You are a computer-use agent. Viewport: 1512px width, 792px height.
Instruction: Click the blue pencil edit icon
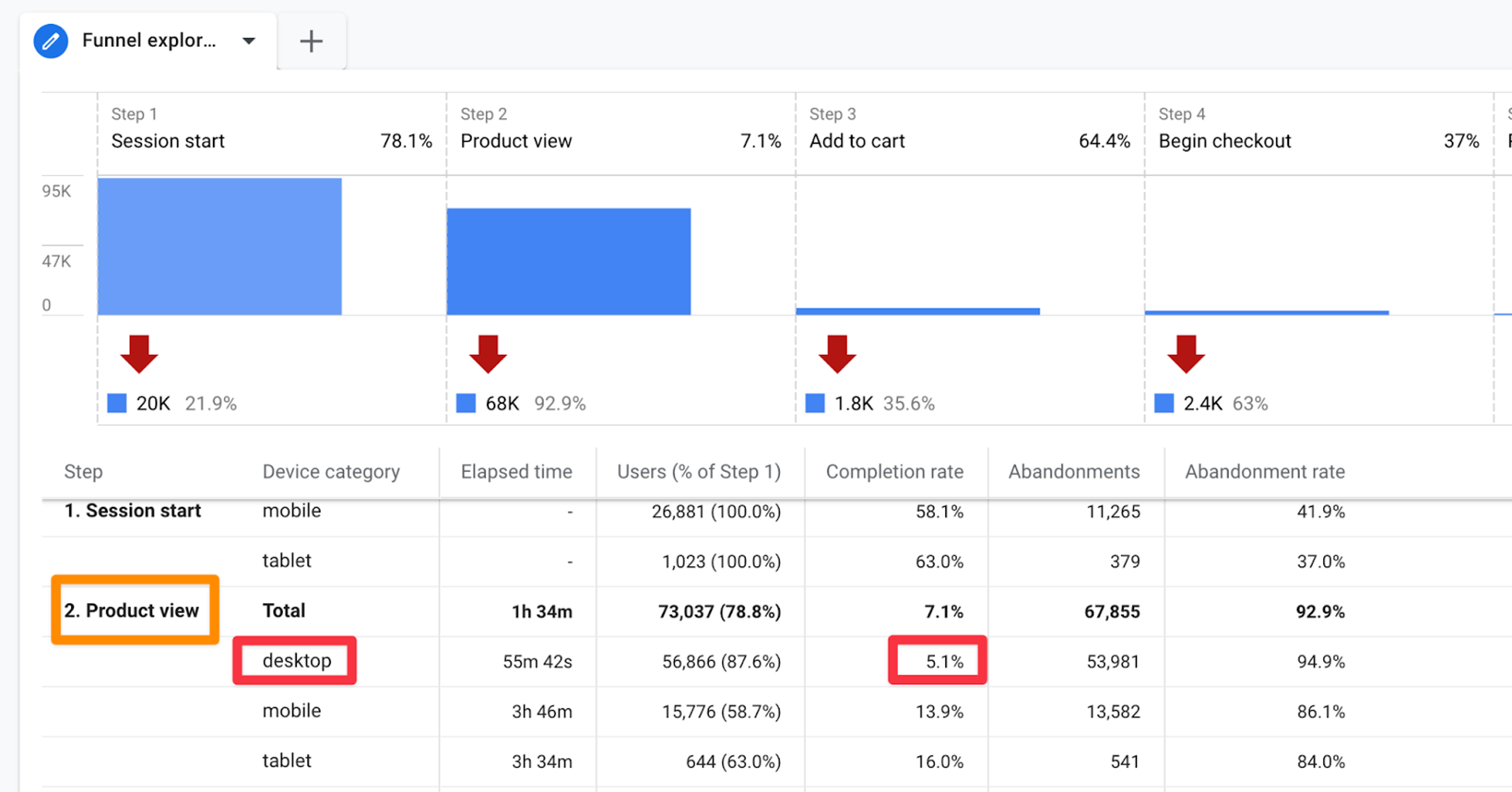[x=50, y=41]
